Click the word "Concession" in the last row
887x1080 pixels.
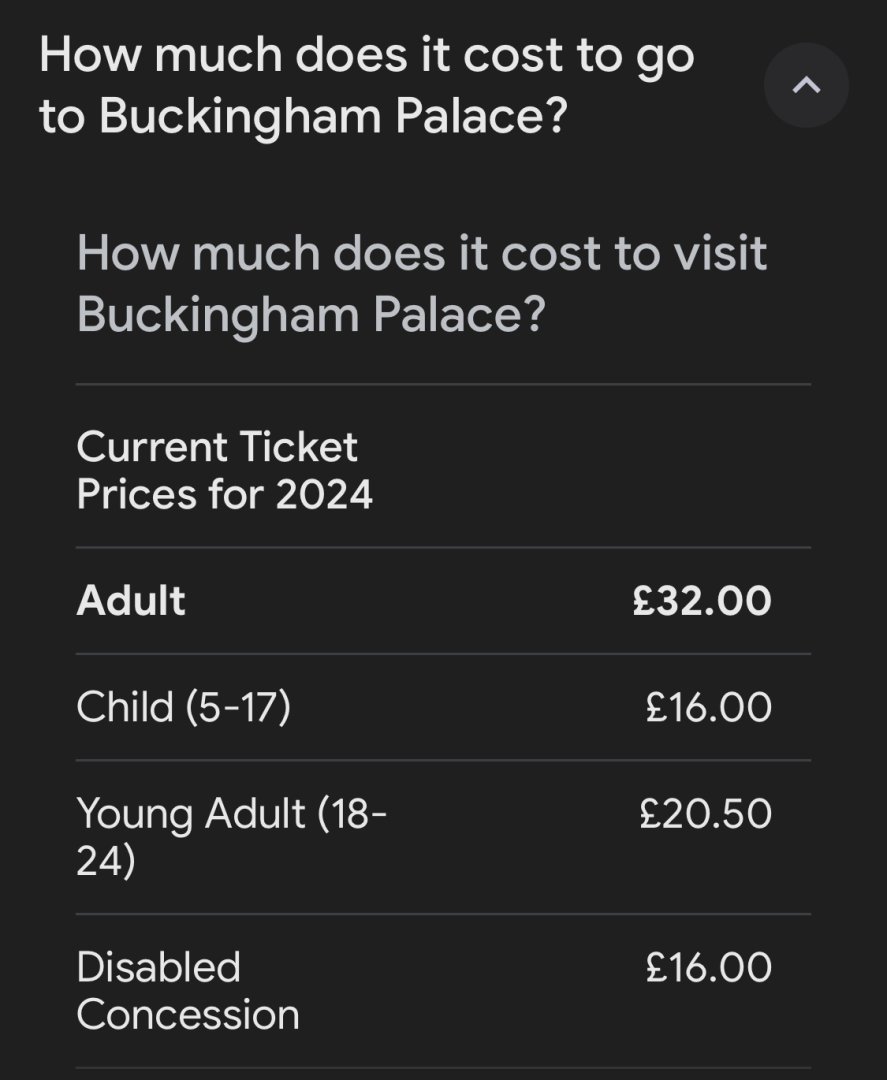click(x=188, y=1014)
